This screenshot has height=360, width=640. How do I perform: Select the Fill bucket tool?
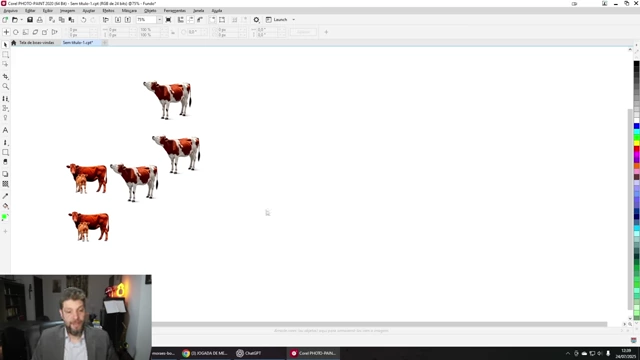[x=5, y=206]
